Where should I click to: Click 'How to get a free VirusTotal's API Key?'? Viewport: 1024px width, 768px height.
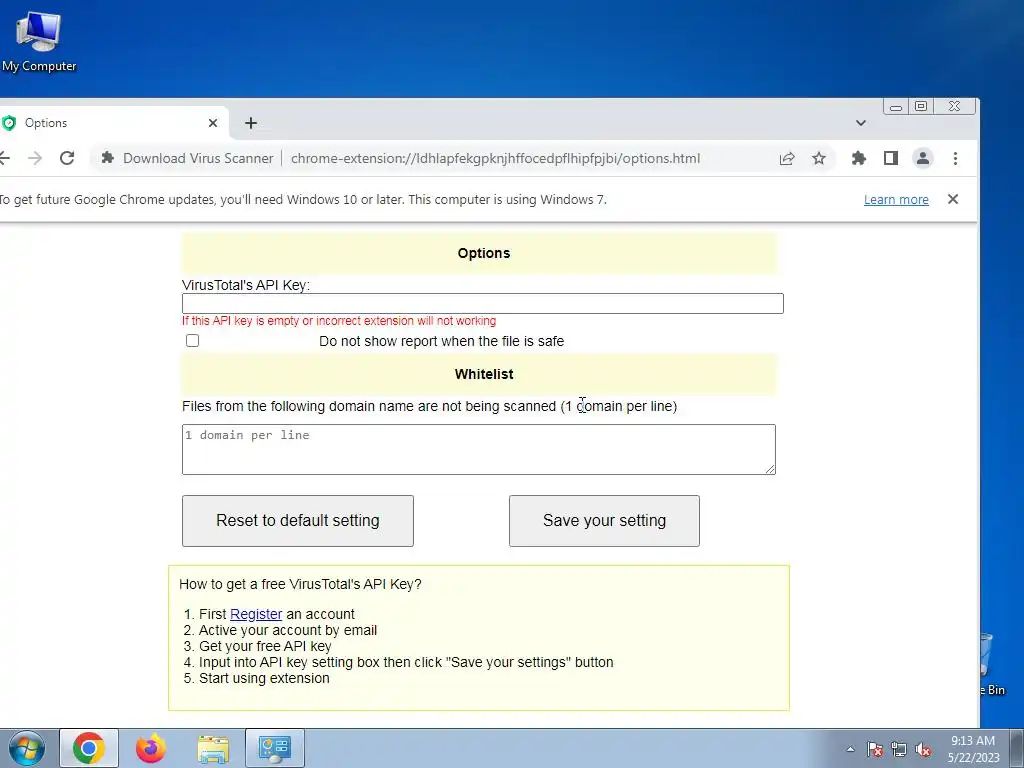[x=300, y=584]
